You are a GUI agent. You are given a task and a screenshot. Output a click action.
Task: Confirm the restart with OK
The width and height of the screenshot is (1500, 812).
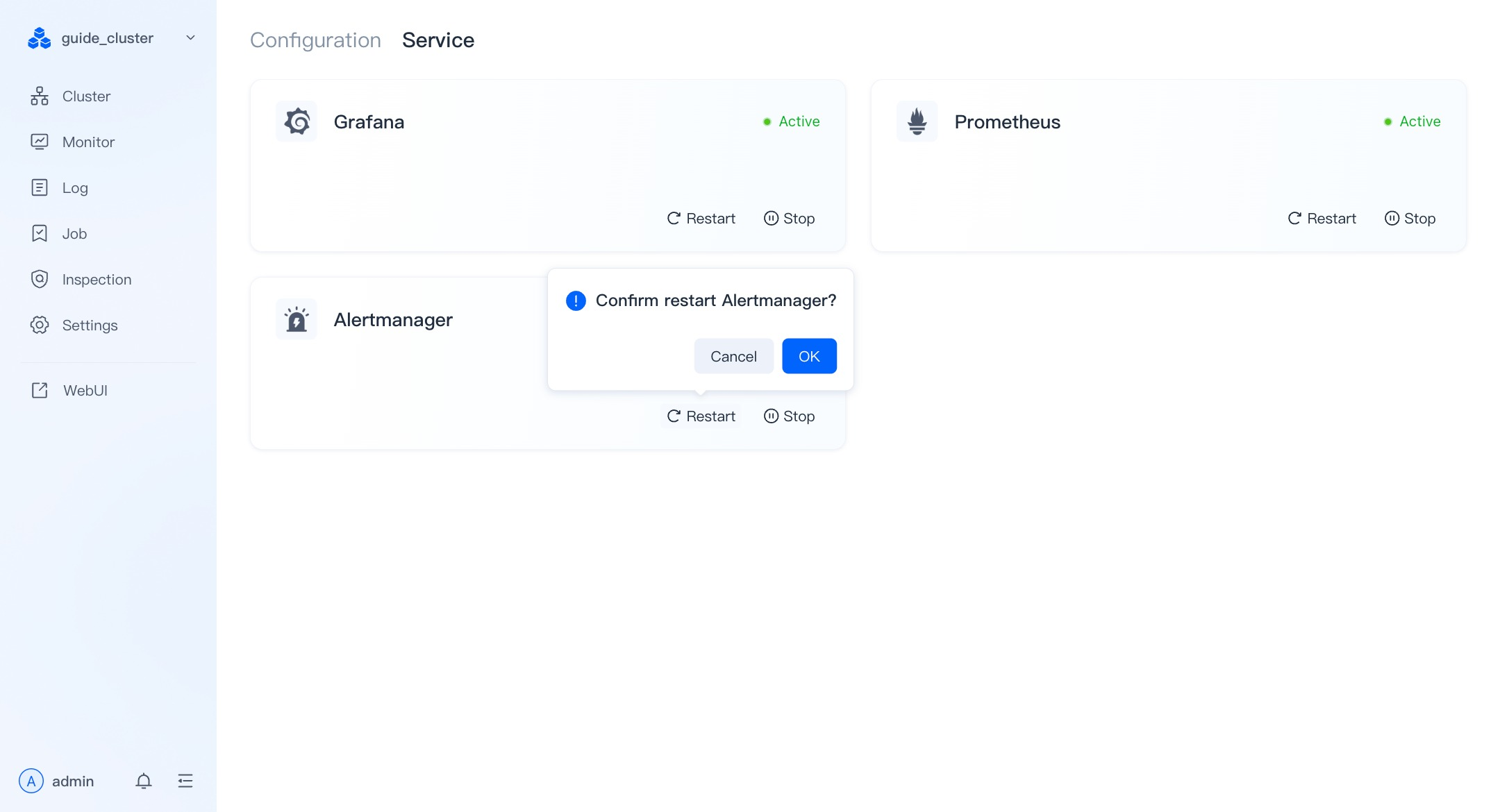coord(809,356)
